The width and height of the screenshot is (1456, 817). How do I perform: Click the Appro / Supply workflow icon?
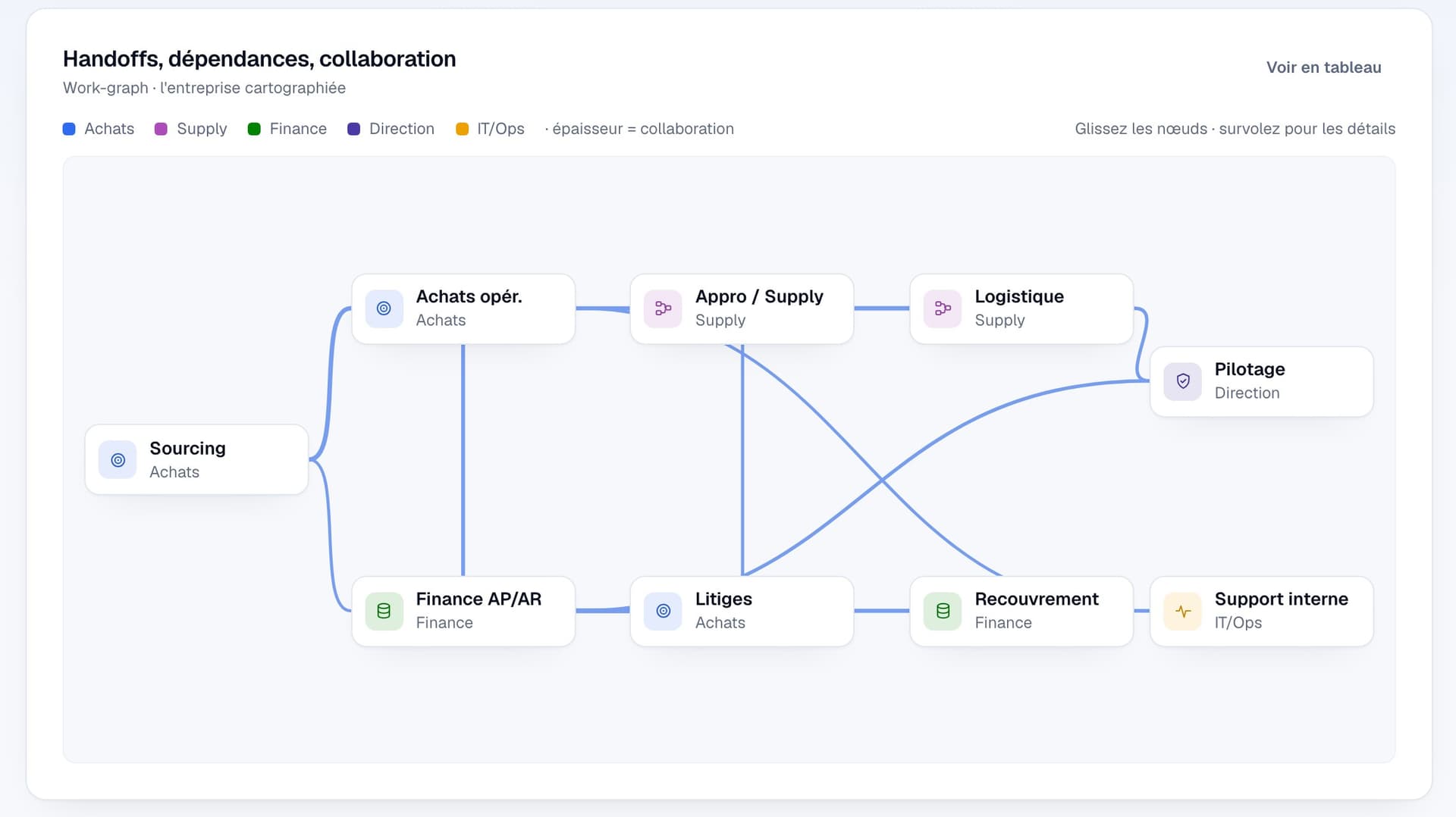663,308
